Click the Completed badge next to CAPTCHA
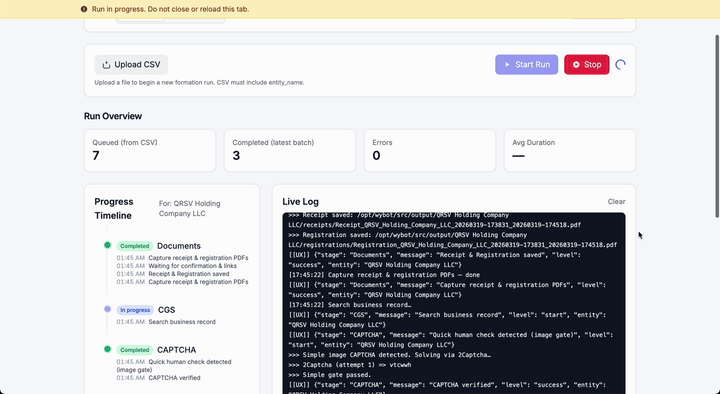Viewport: 720px width, 394px height. click(x=135, y=350)
